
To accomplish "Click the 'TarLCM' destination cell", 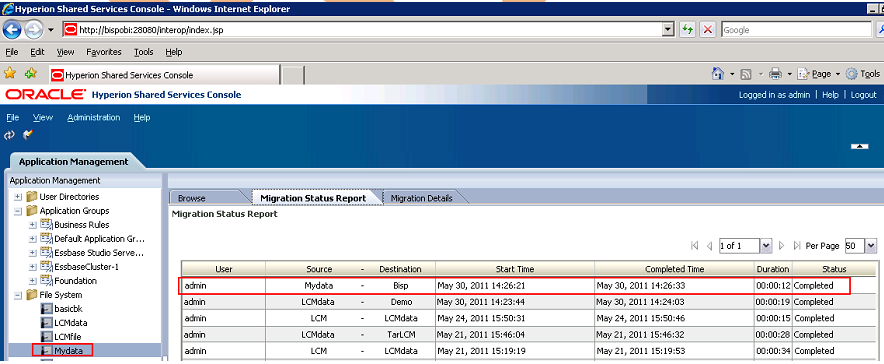I will 400,334.
